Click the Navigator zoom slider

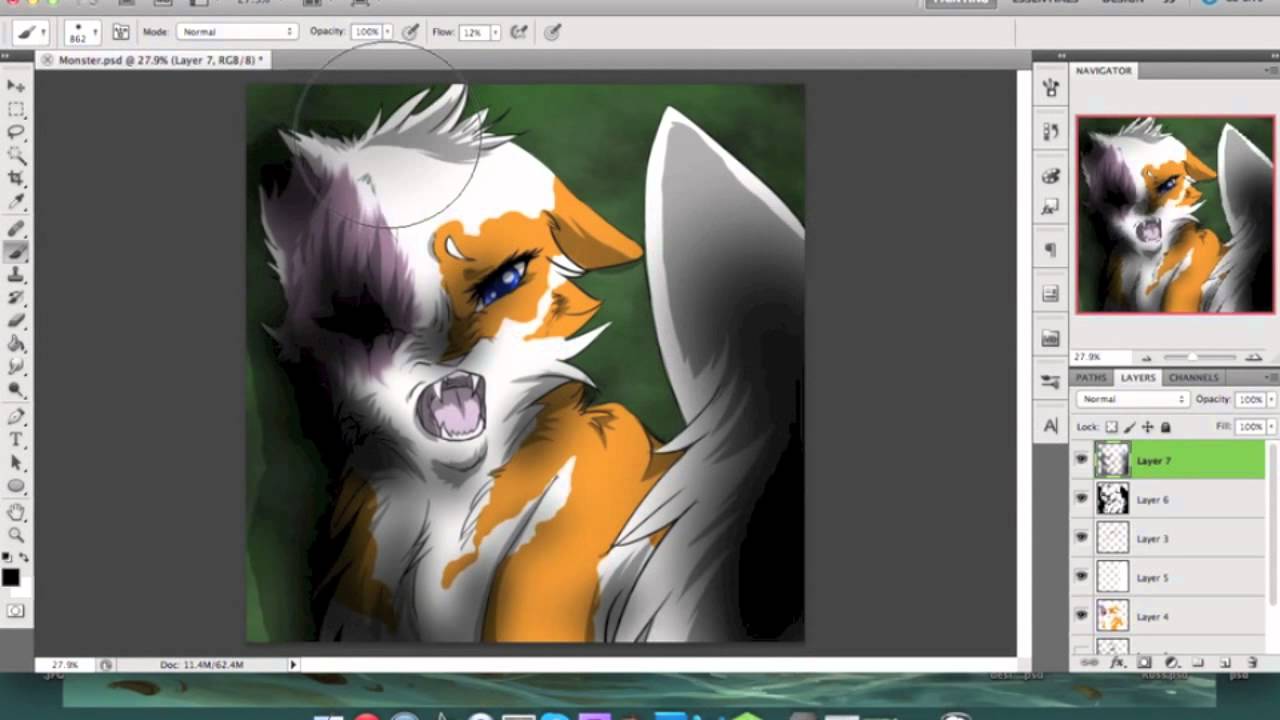click(x=1199, y=357)
